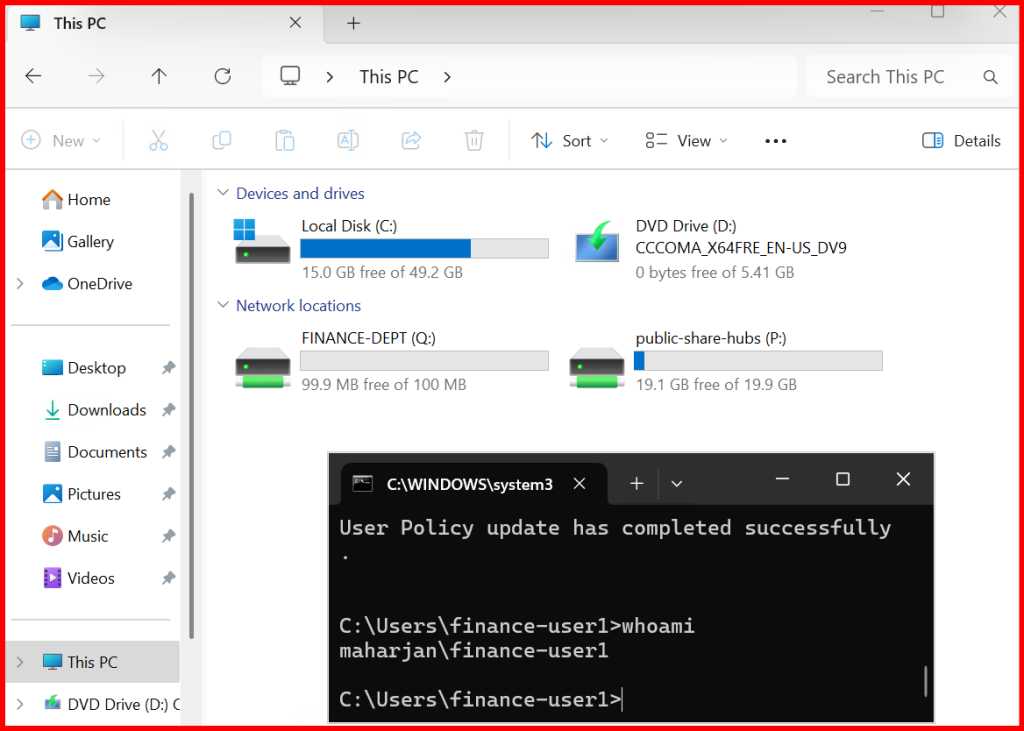Select the This PC Explorer tab
Screen dimensions: 1024x731
tap(150, 23)
